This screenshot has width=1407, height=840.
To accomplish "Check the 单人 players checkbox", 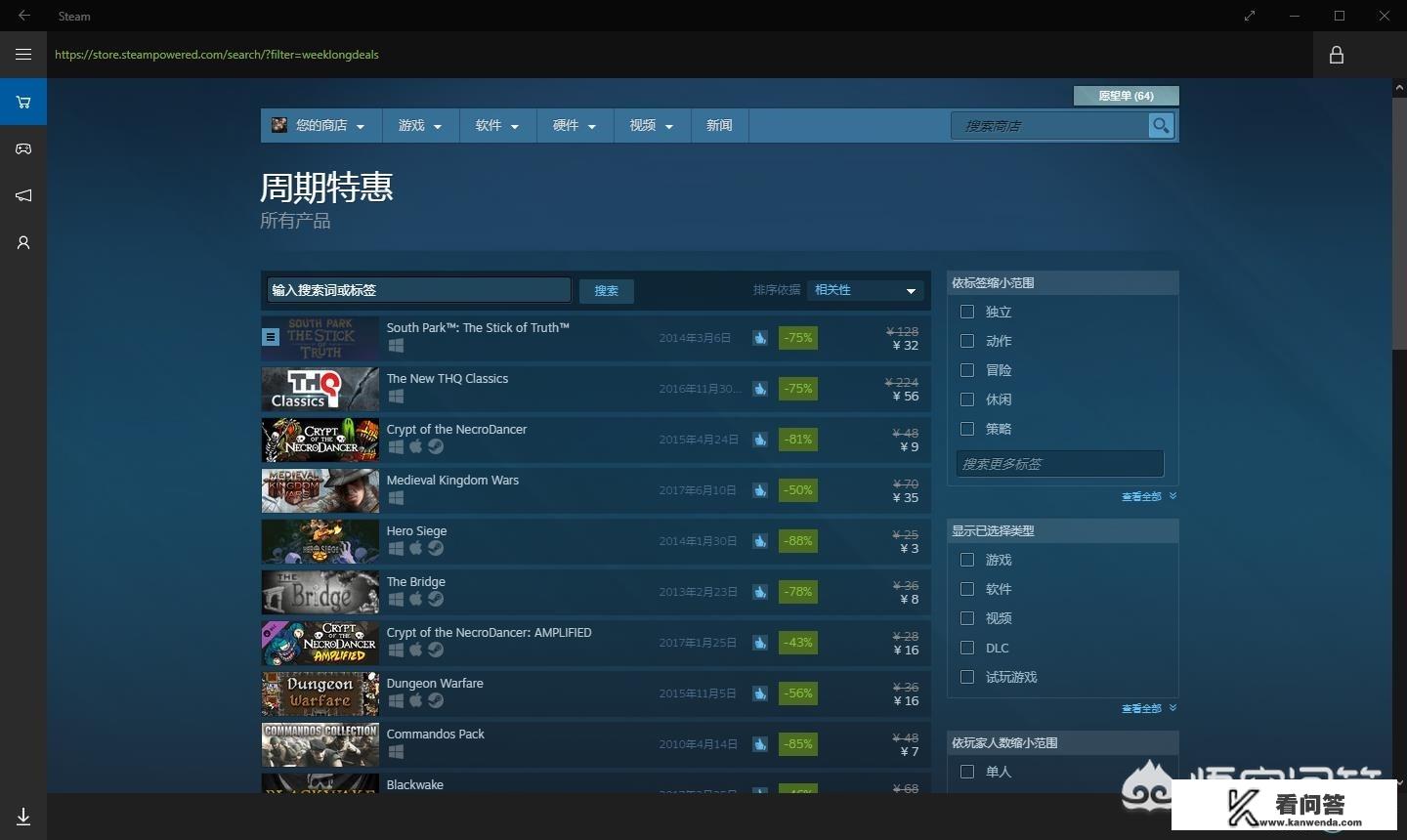I will pyautogui.click(x=967, y=772).
